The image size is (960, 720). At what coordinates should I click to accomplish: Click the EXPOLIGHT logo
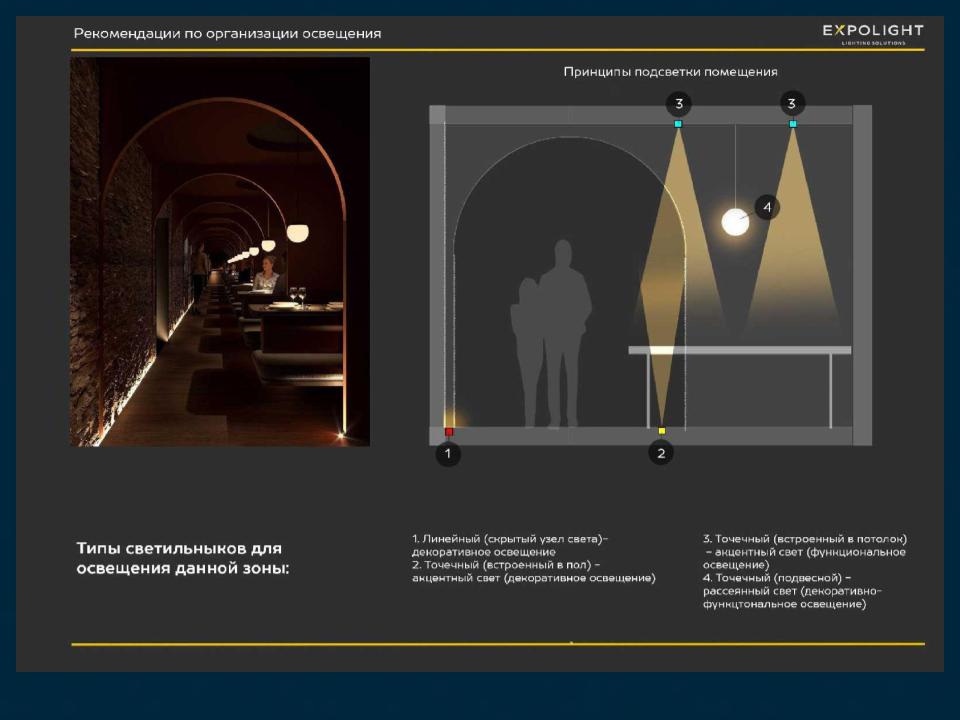pyautogui.click(x=872, y=33)
